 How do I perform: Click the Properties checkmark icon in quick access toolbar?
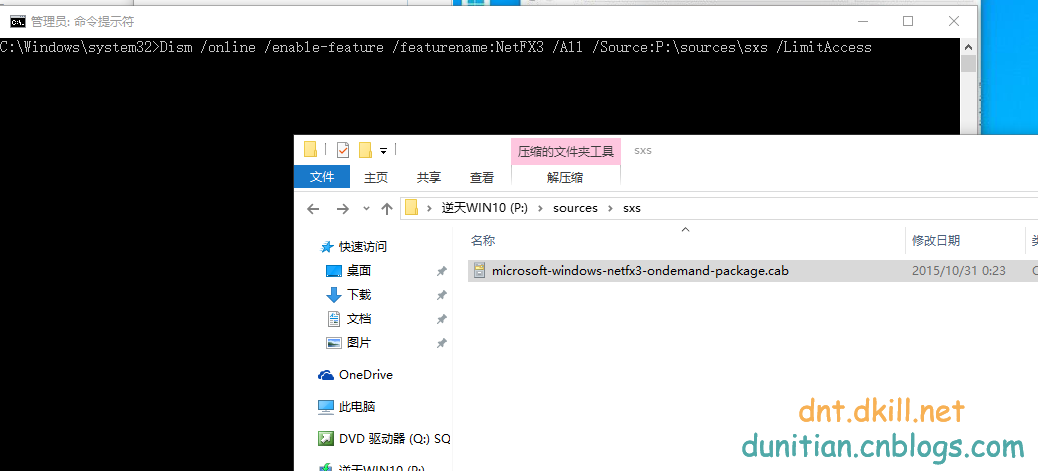(342, 150)
